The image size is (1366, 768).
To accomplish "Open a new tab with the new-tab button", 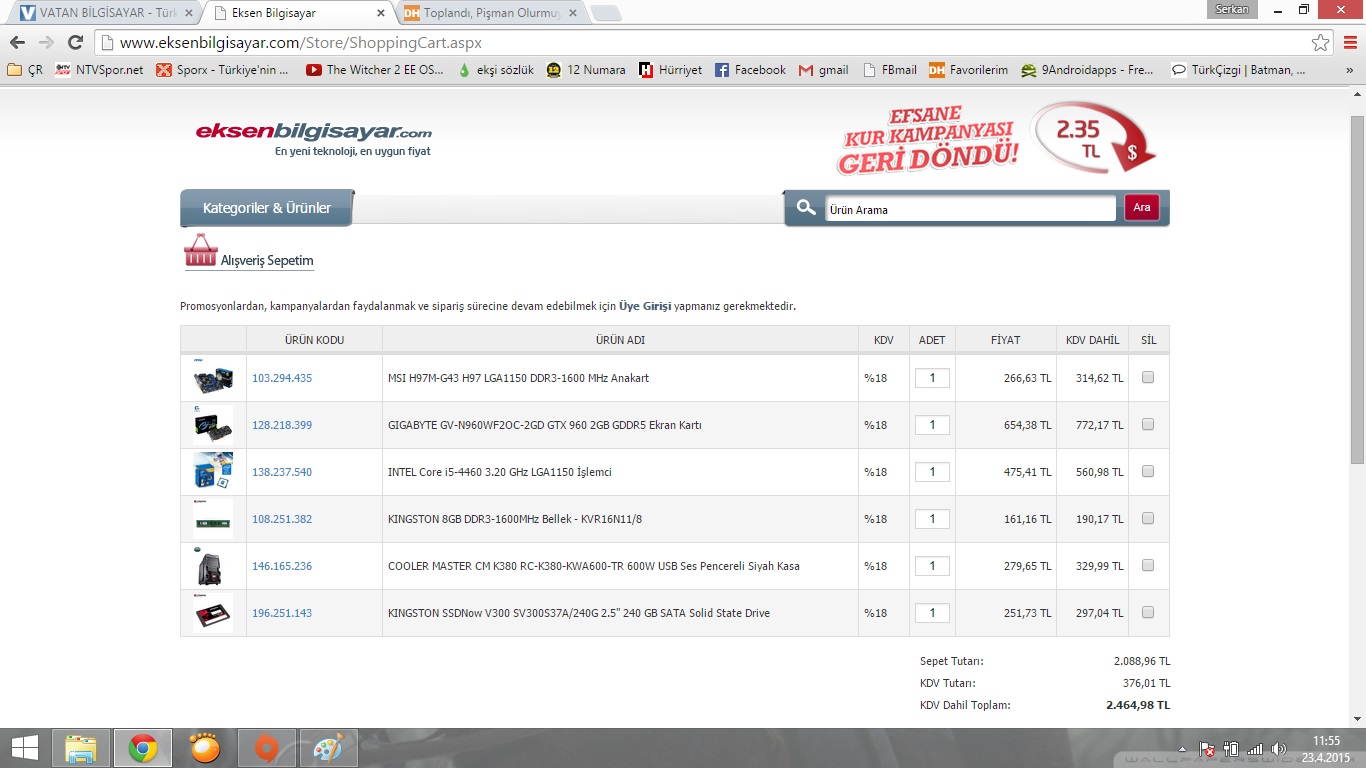I will click(606, 13).
